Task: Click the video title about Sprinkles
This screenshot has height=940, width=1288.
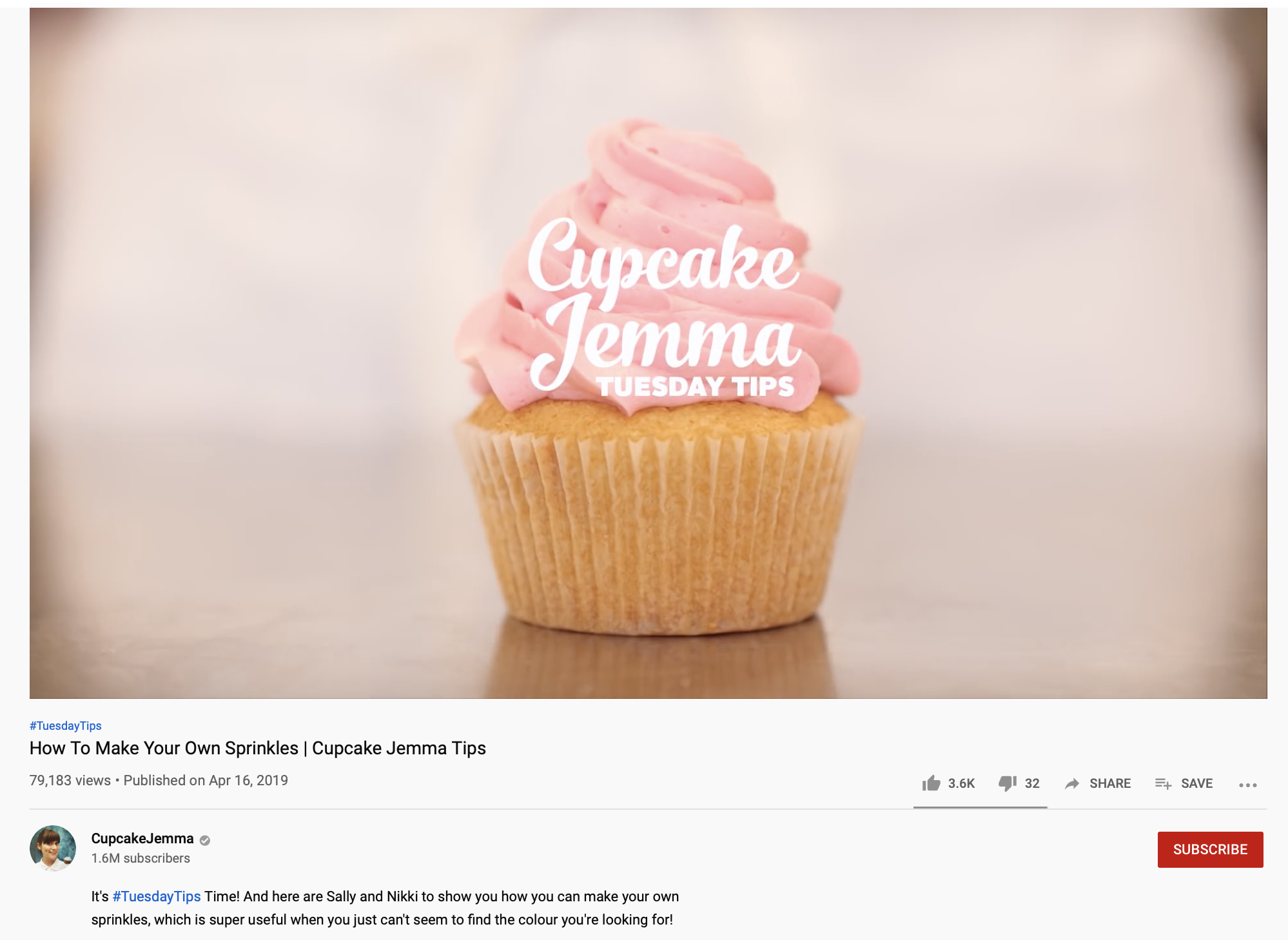Action: click(258, 748)
